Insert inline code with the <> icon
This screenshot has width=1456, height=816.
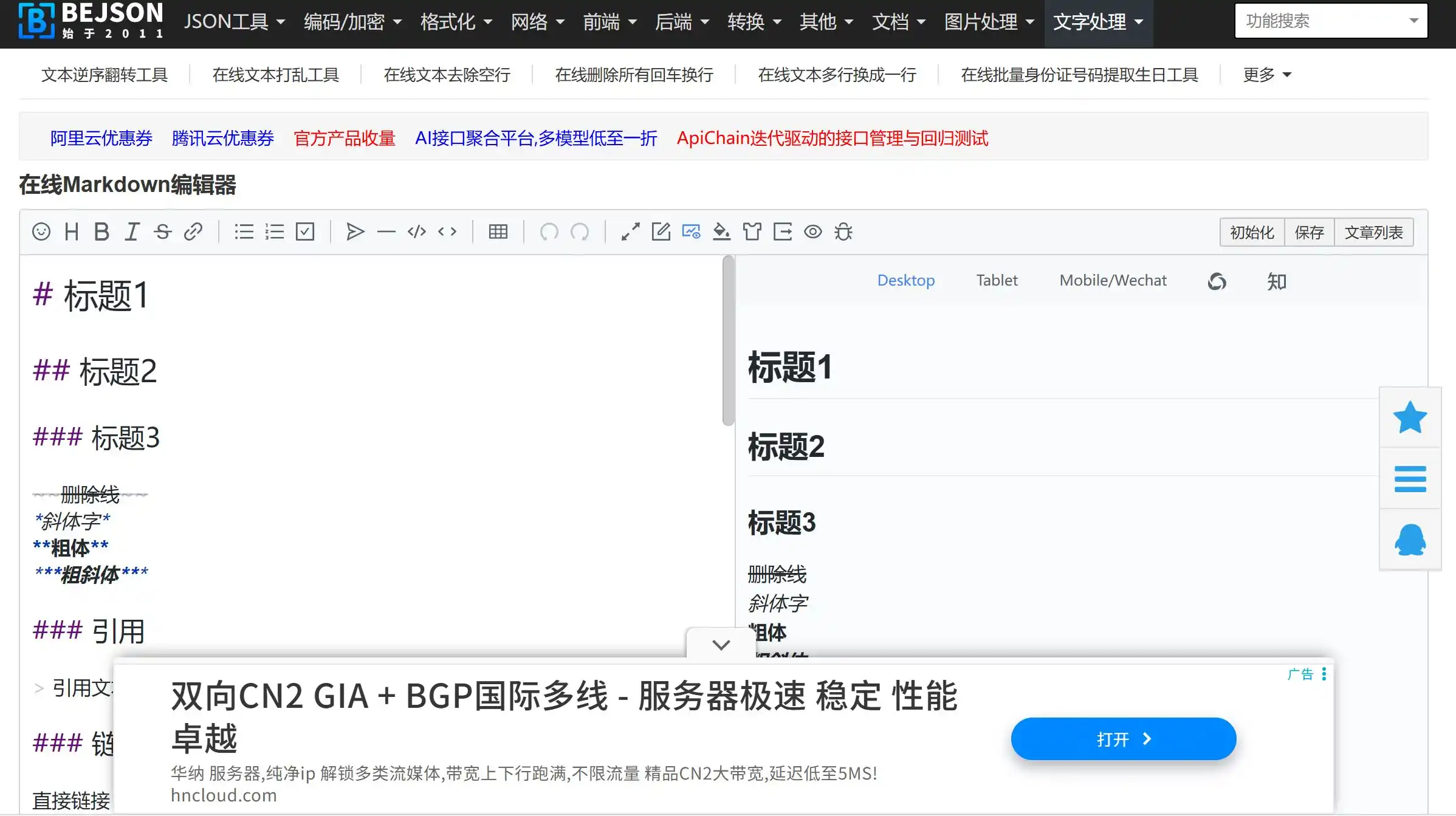click(x=447, y=231)
